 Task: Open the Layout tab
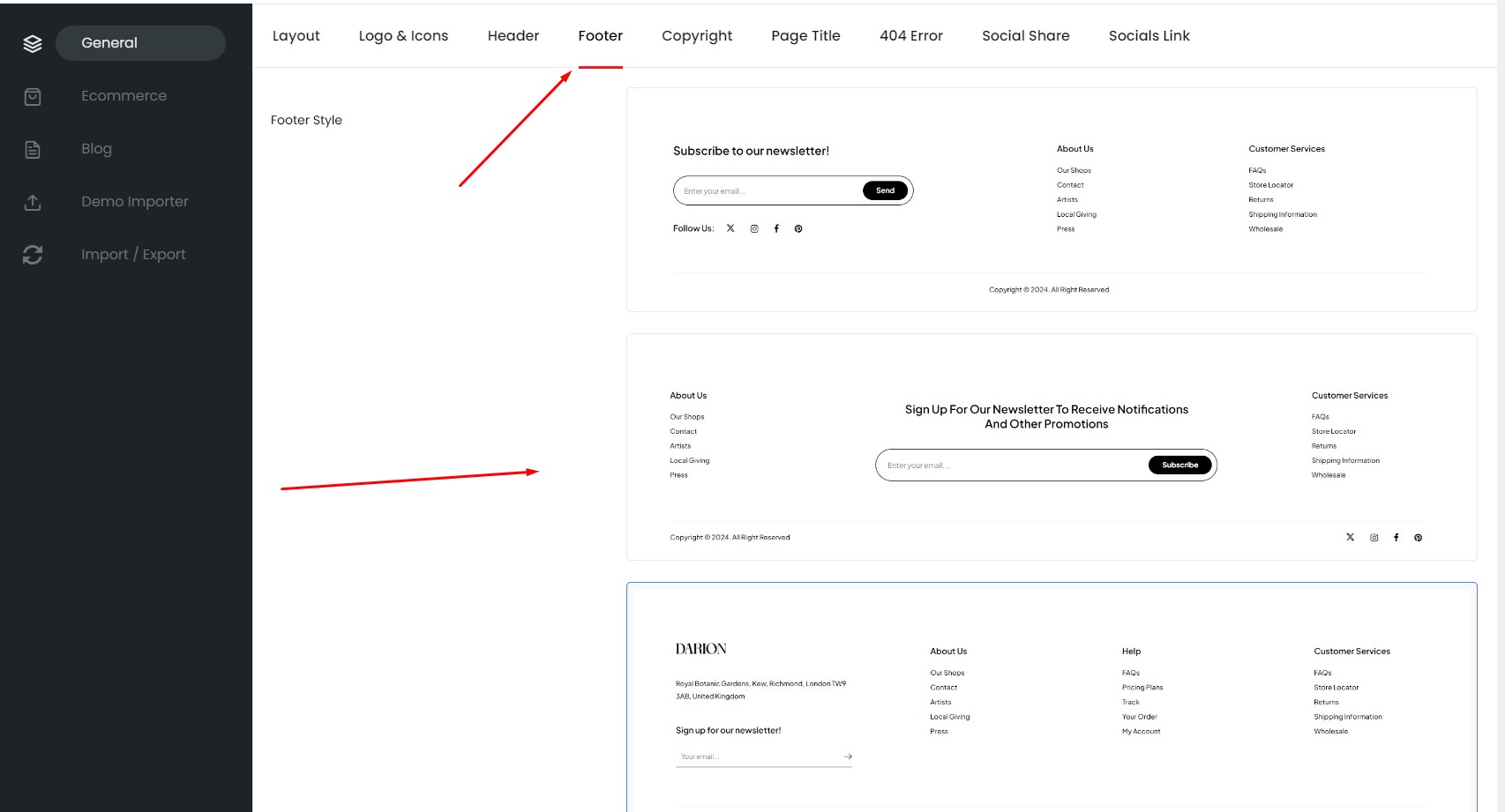point(296,36)
